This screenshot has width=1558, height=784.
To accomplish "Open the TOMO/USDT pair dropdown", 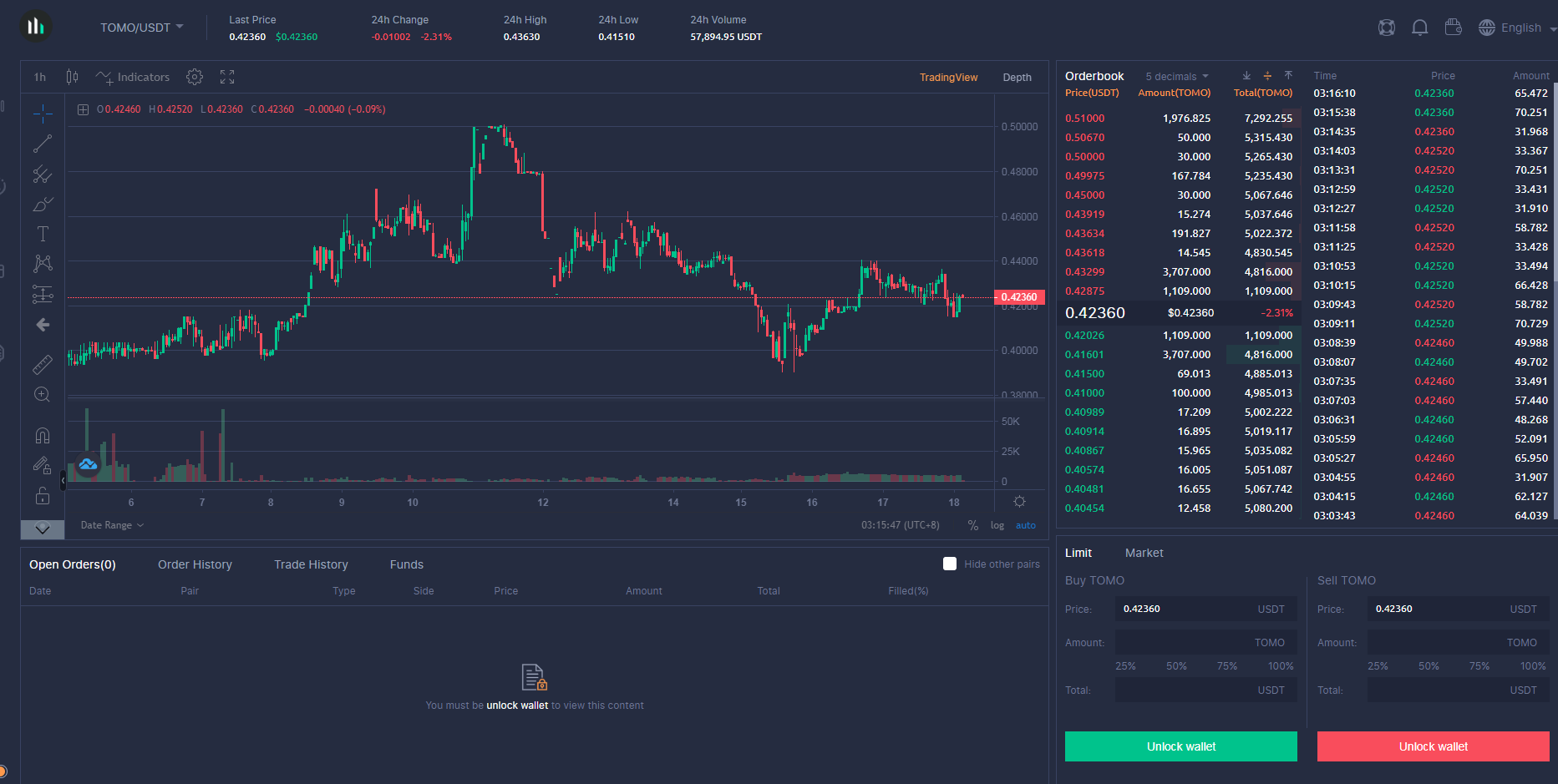I will pos(142,28).
